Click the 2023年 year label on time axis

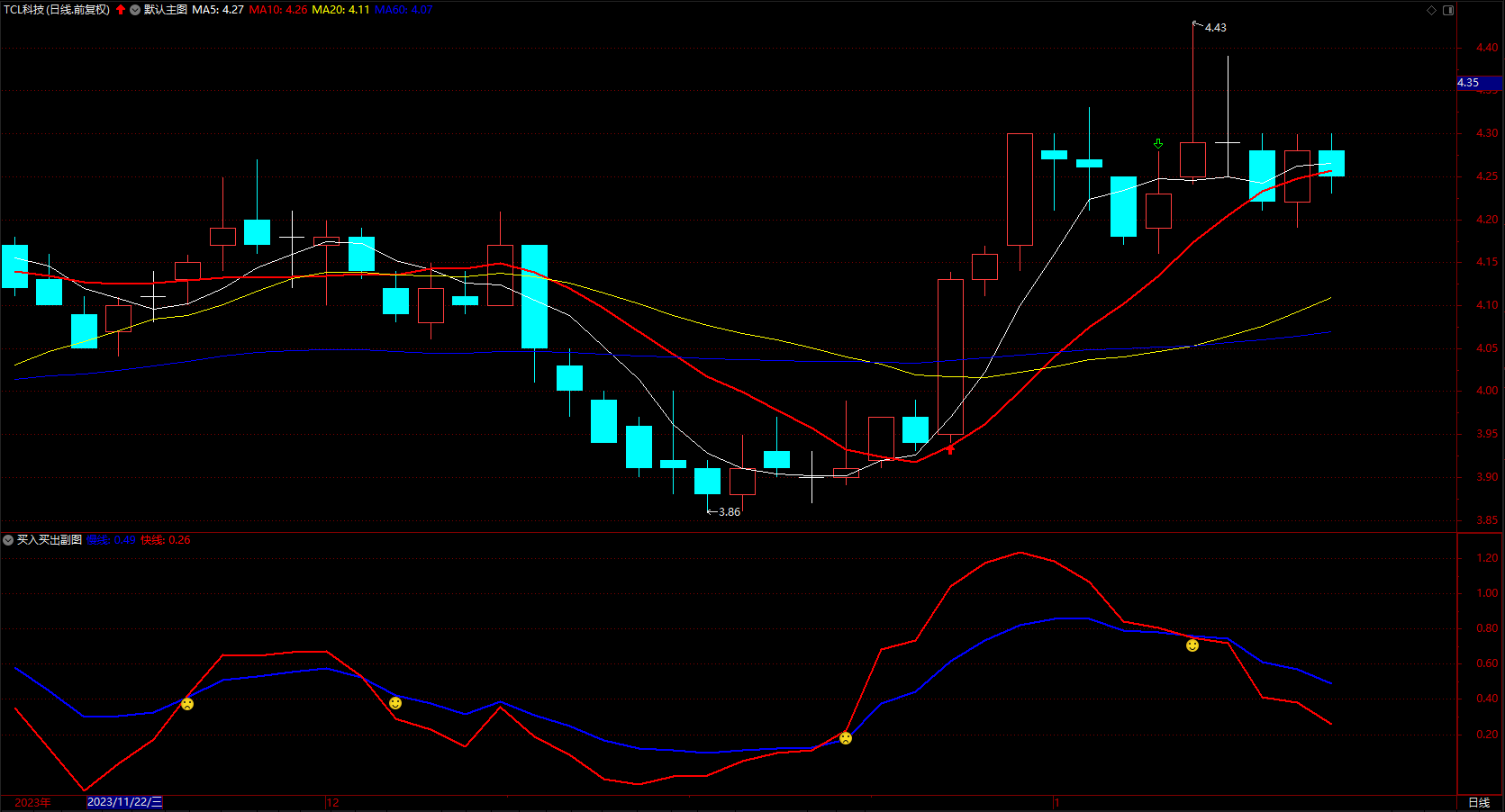(32, 802)
